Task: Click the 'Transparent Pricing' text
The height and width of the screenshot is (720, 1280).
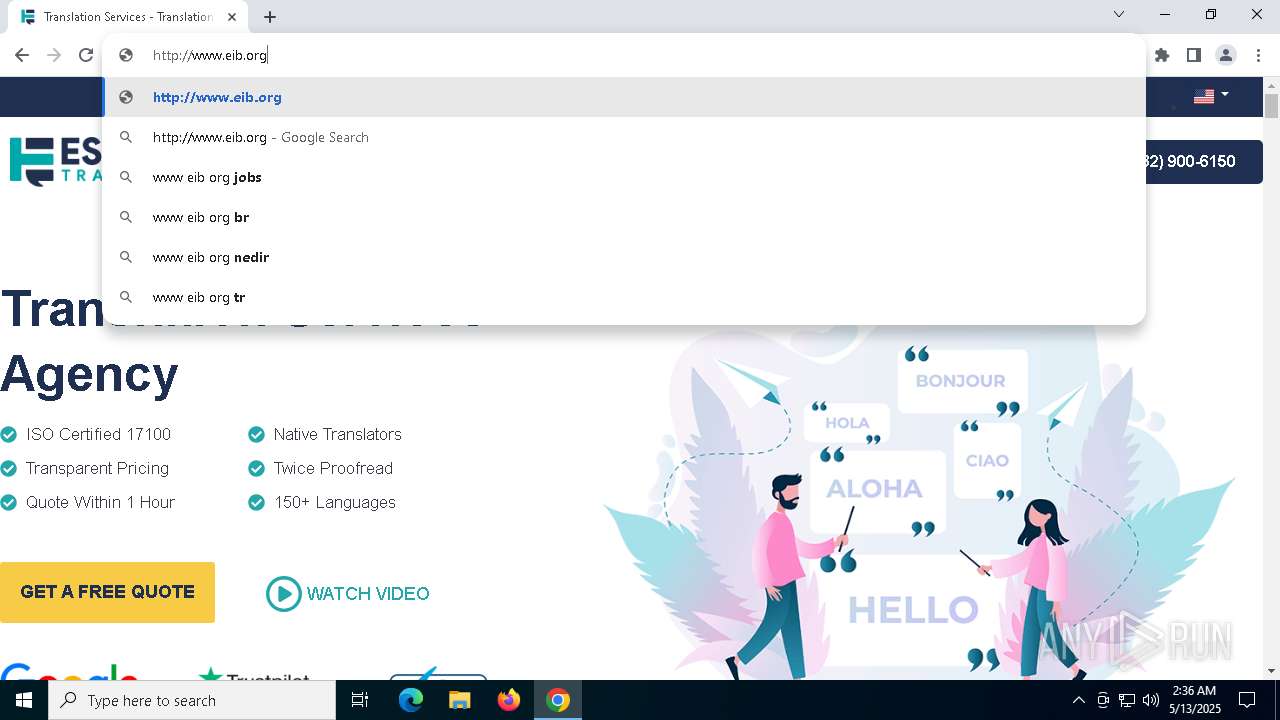Action: [97, 468]
